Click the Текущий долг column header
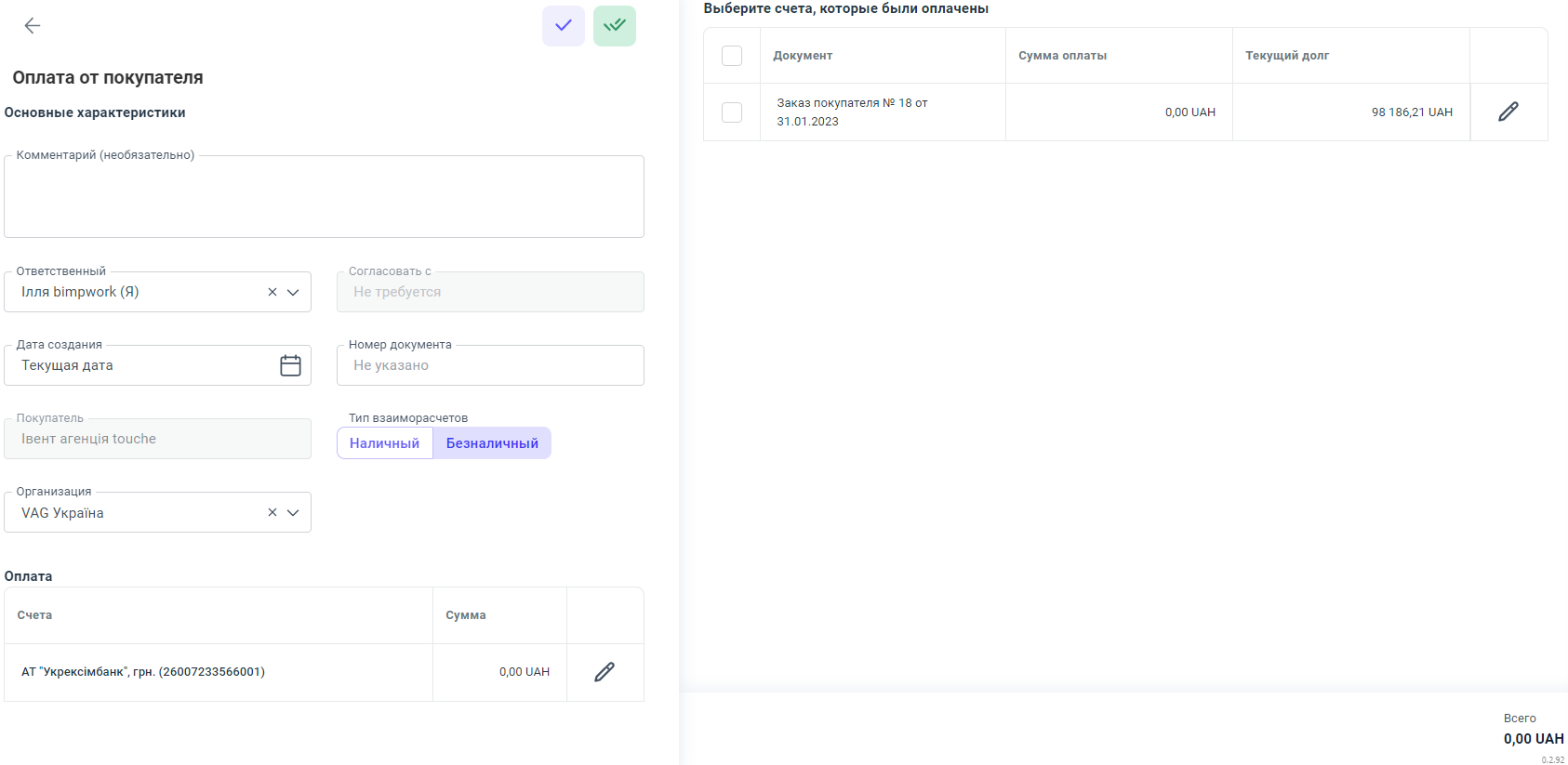 (x=1286, y=56)
